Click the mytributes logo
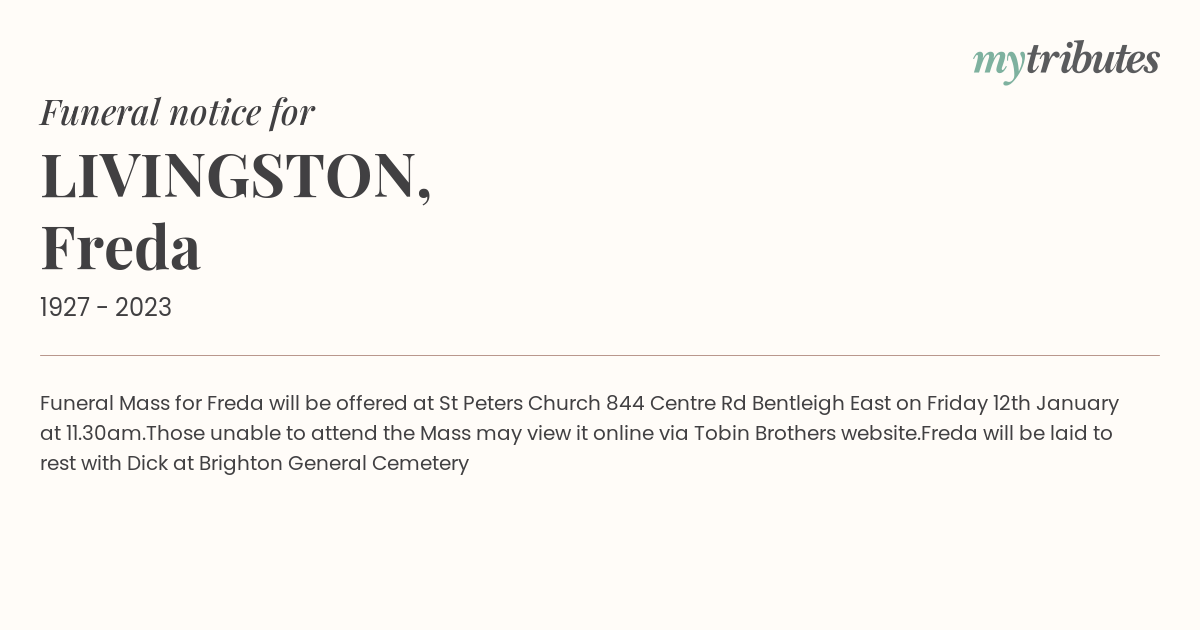 (x=1066, y=60)
